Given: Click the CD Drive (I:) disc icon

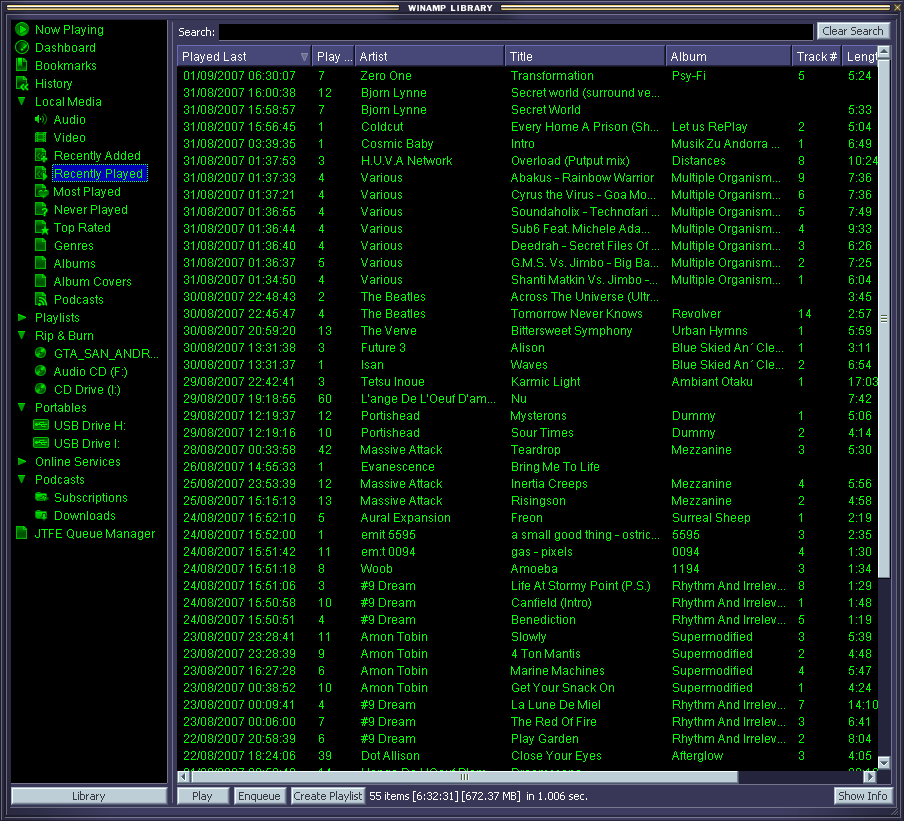Looking at the screenshot, I should click(40, 389).
